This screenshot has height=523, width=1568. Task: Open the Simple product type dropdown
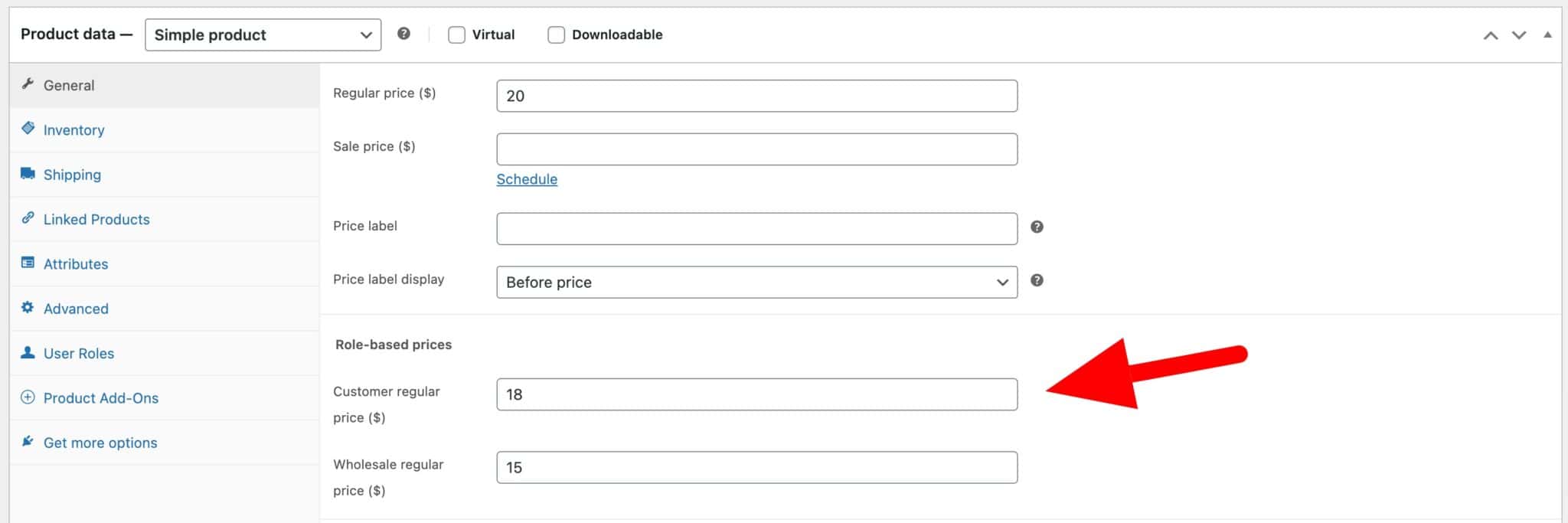coord(263,34)
